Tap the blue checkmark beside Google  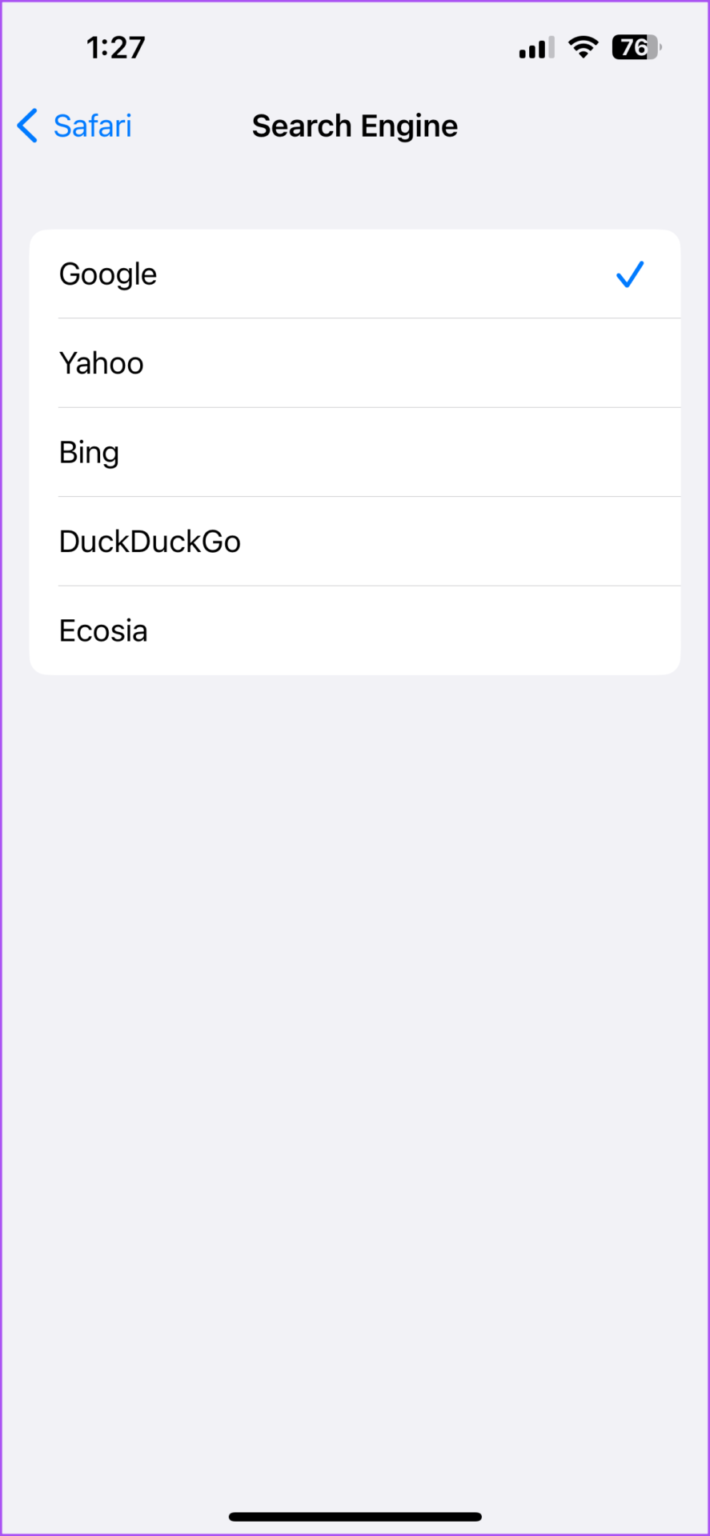coord(630,274)
